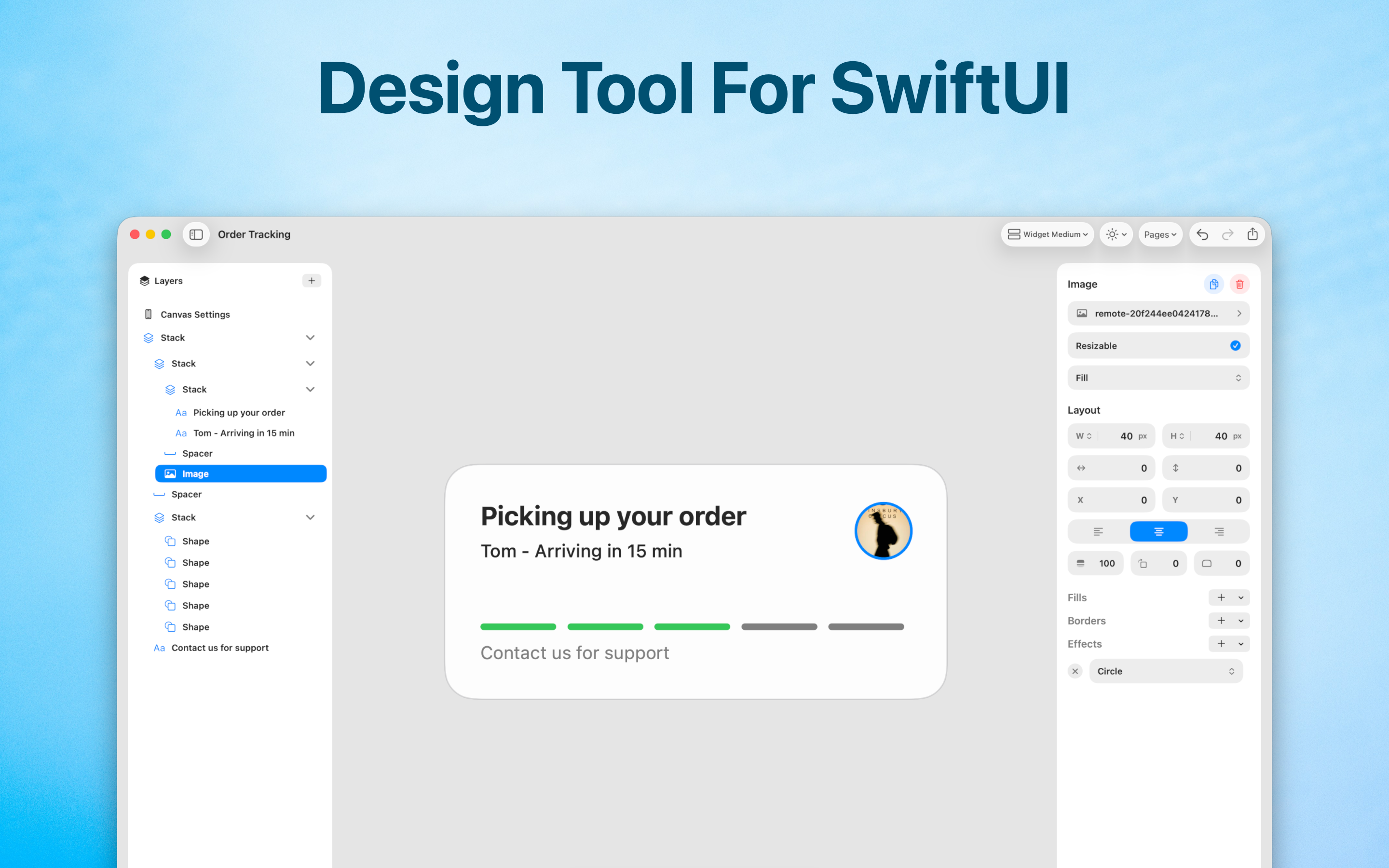
Task: Delete image with red trash icon
Action: 1240,284
